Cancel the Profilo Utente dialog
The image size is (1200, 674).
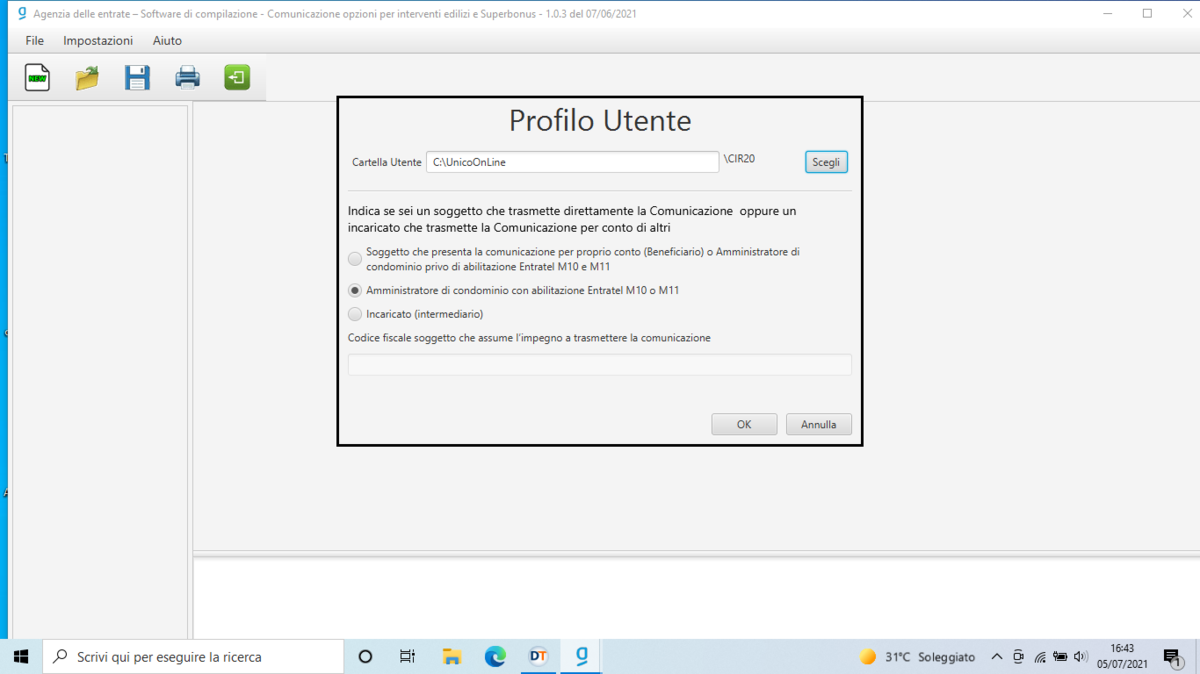[818, 423]
